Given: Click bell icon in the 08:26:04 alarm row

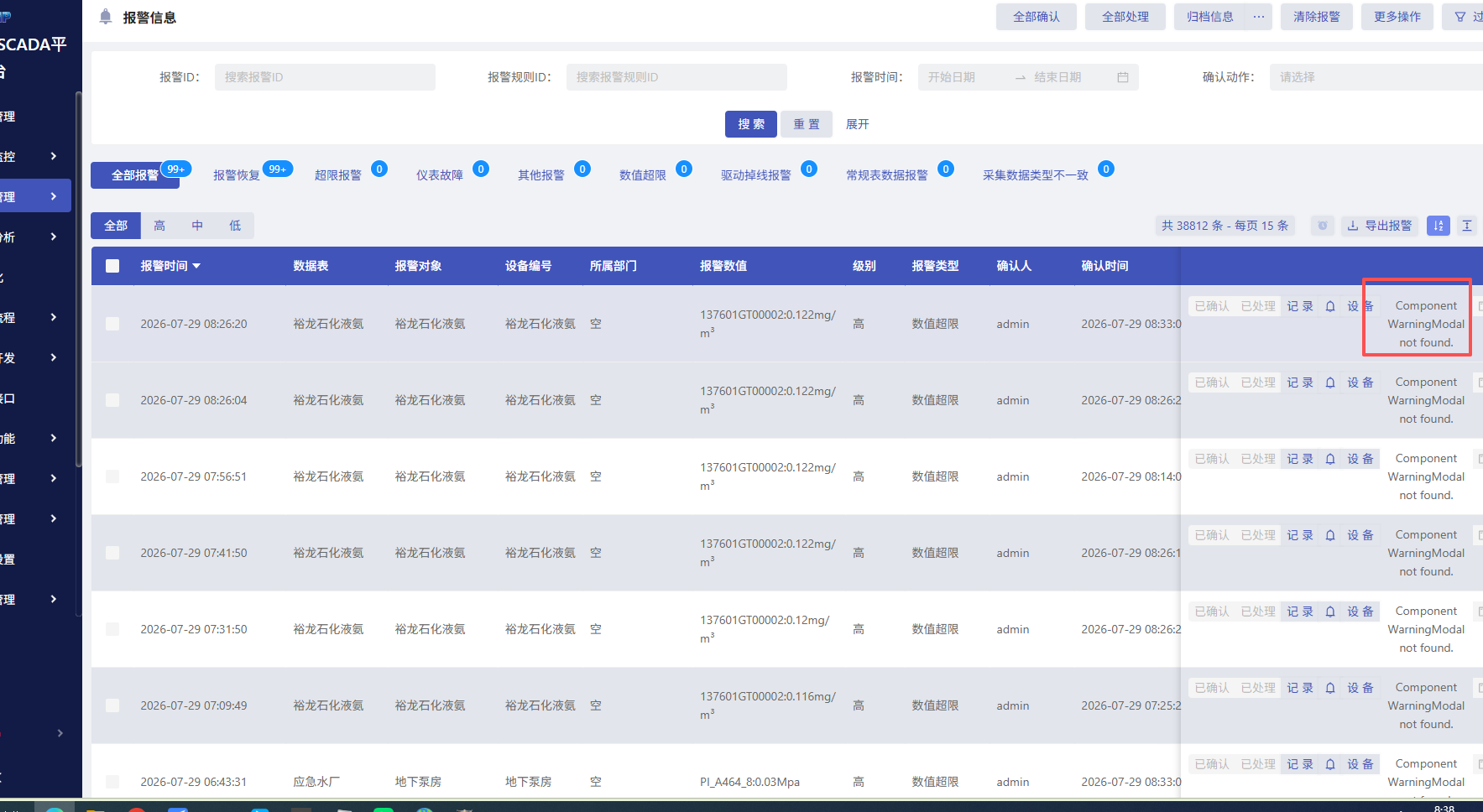Looking at the screenshot, I should tap(1330, 383).
